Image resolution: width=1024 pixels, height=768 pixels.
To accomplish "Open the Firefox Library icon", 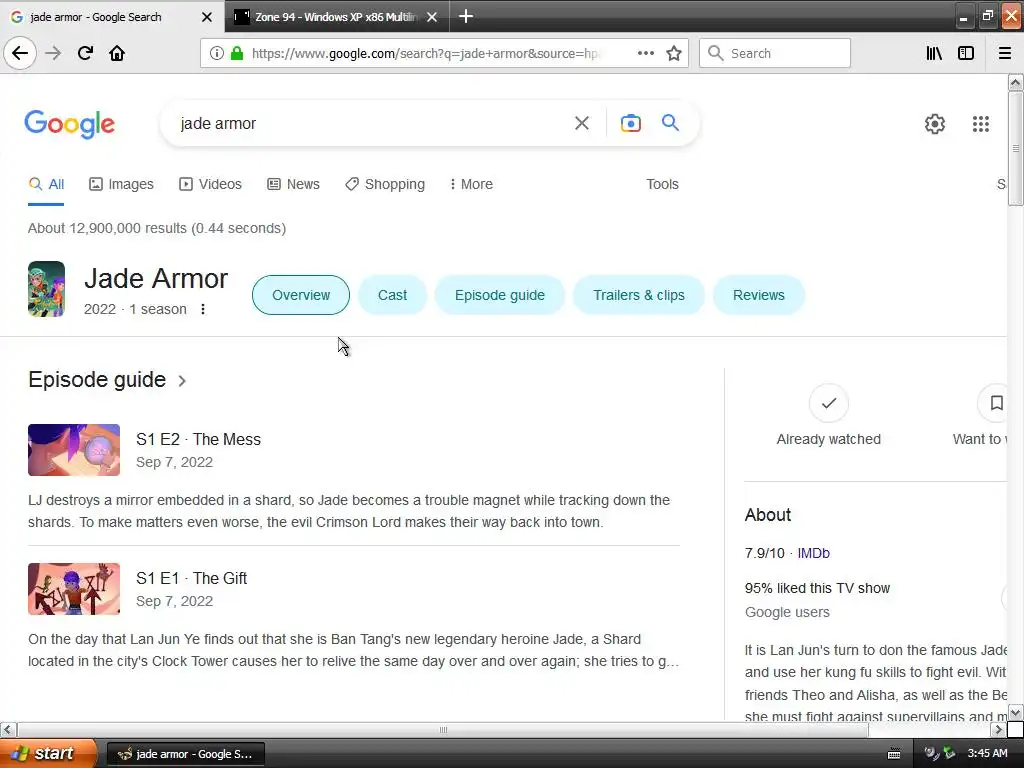I will pyautogui.click(x=934, y=53).
